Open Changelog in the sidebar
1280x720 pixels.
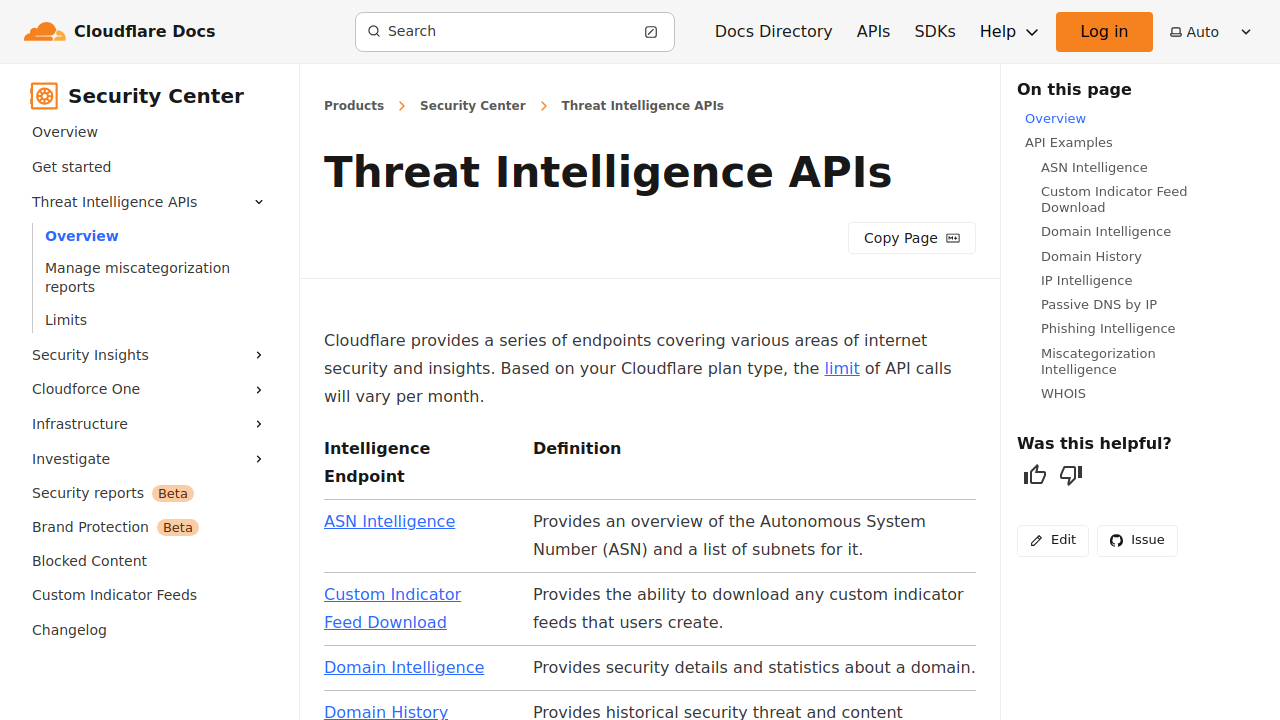click(x=69, y=630)
